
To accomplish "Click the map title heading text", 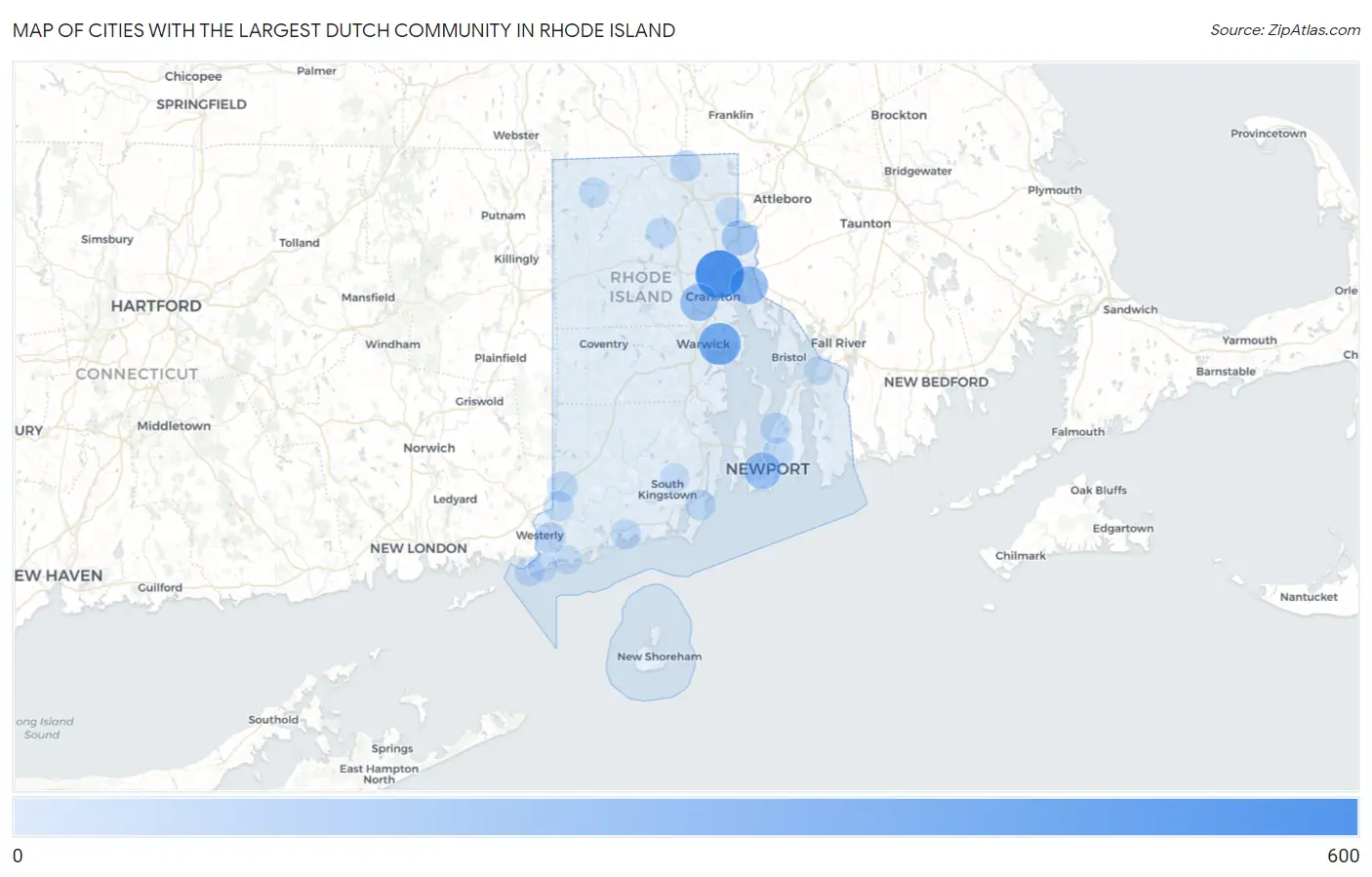I will coord(343,30).
